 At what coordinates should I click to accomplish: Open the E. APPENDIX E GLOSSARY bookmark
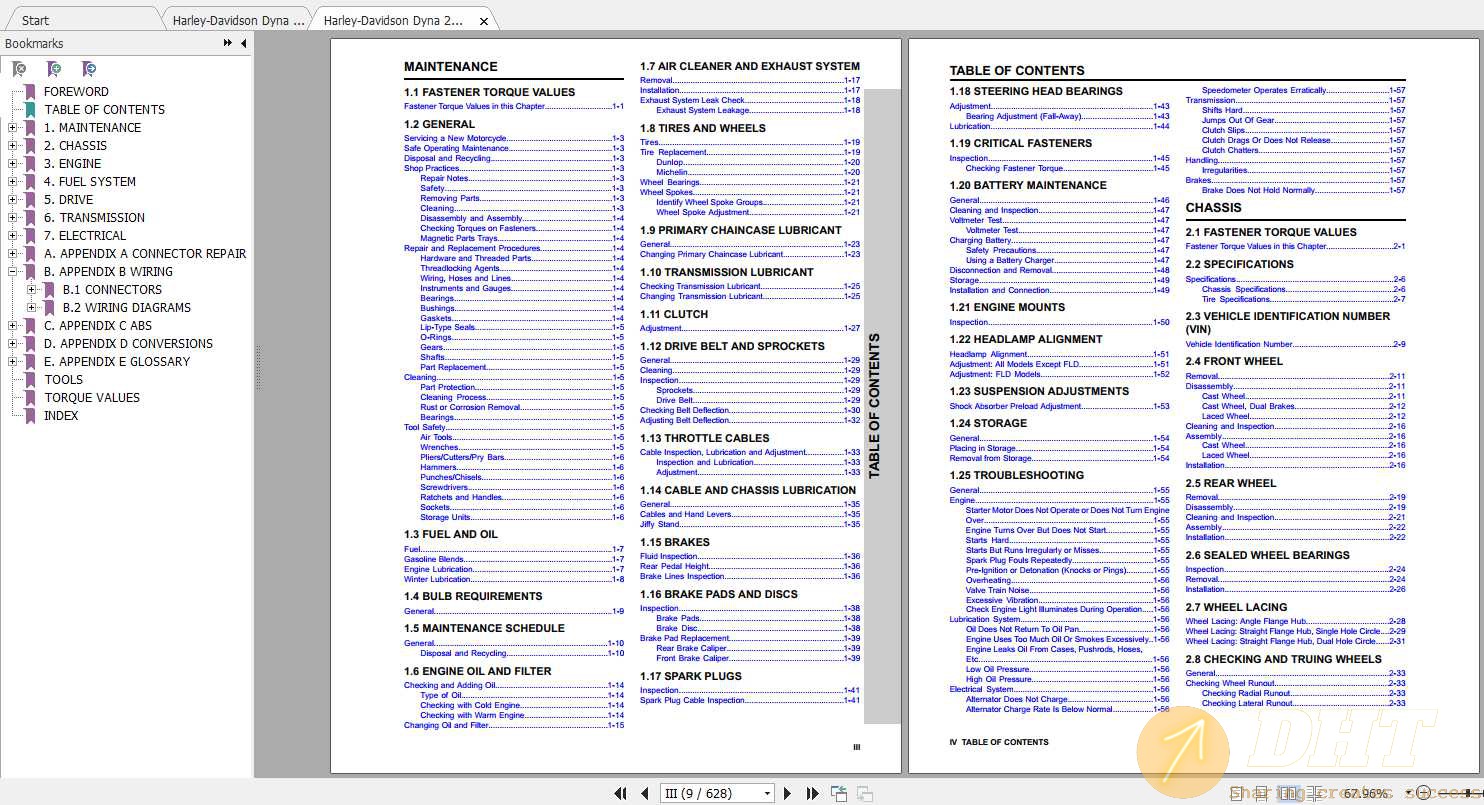click(117, 362)
